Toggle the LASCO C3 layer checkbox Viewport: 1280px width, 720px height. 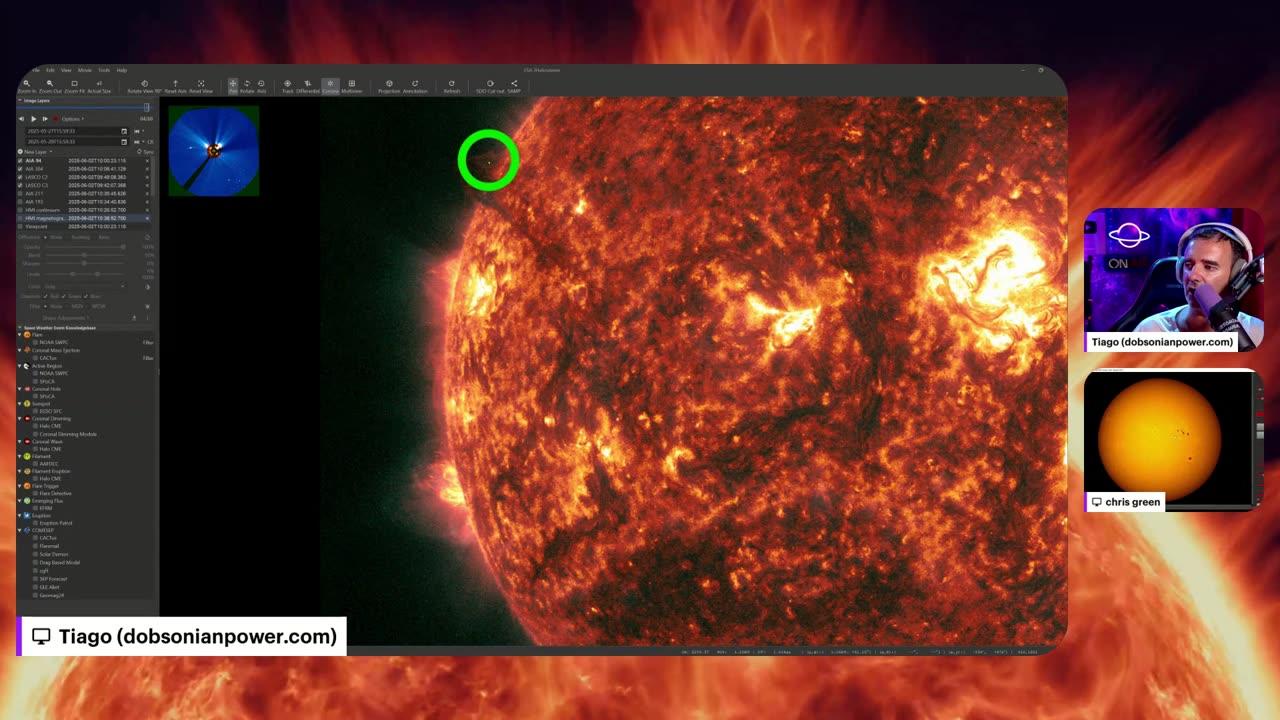(20, 185)
